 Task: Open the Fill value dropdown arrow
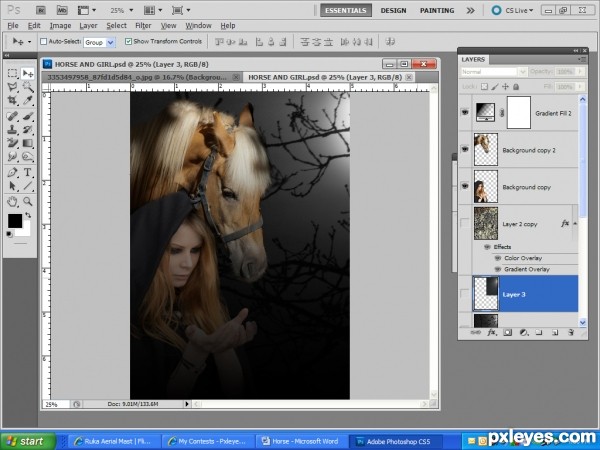point(580,87)
